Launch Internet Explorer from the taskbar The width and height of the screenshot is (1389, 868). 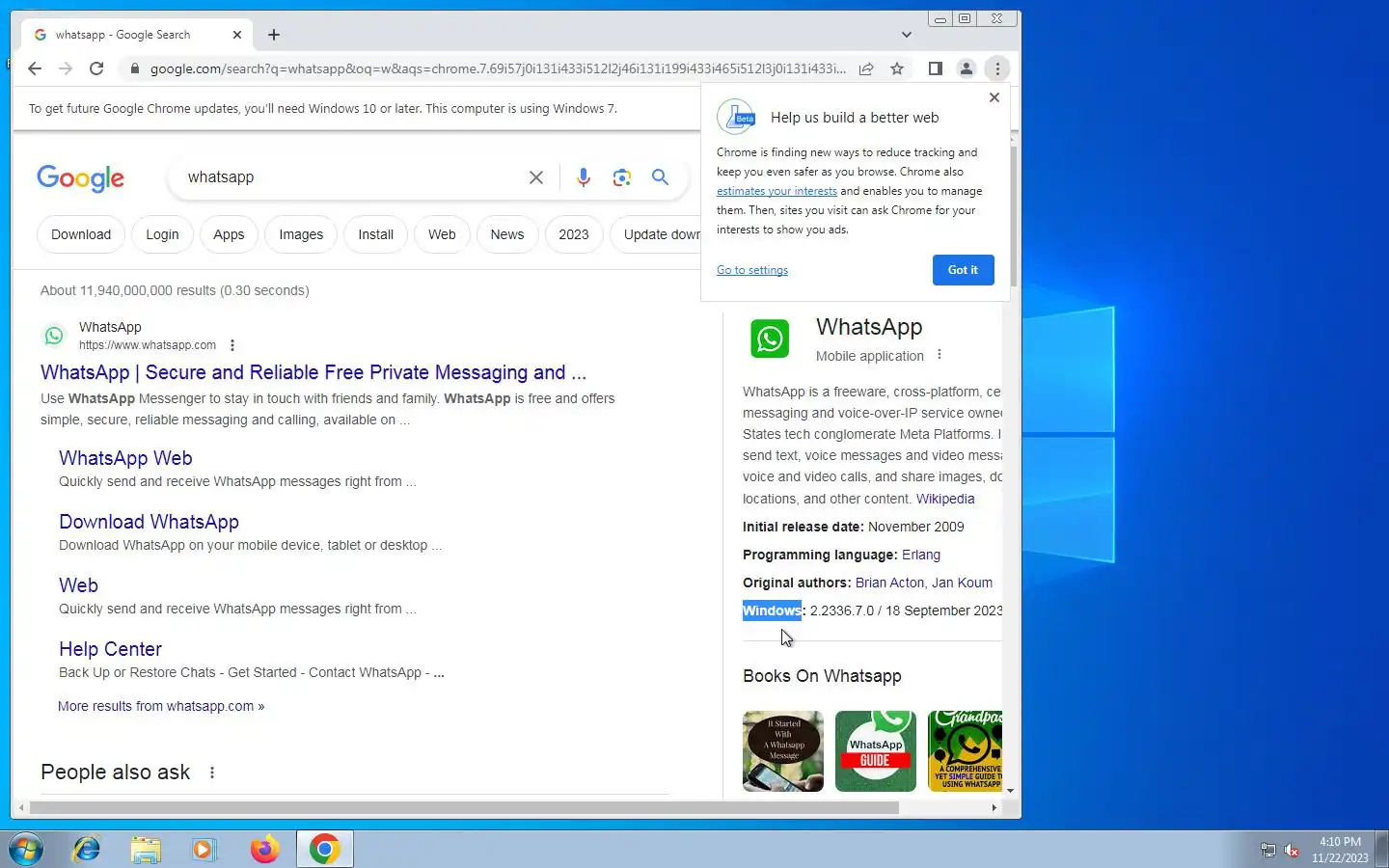point(87,850)
